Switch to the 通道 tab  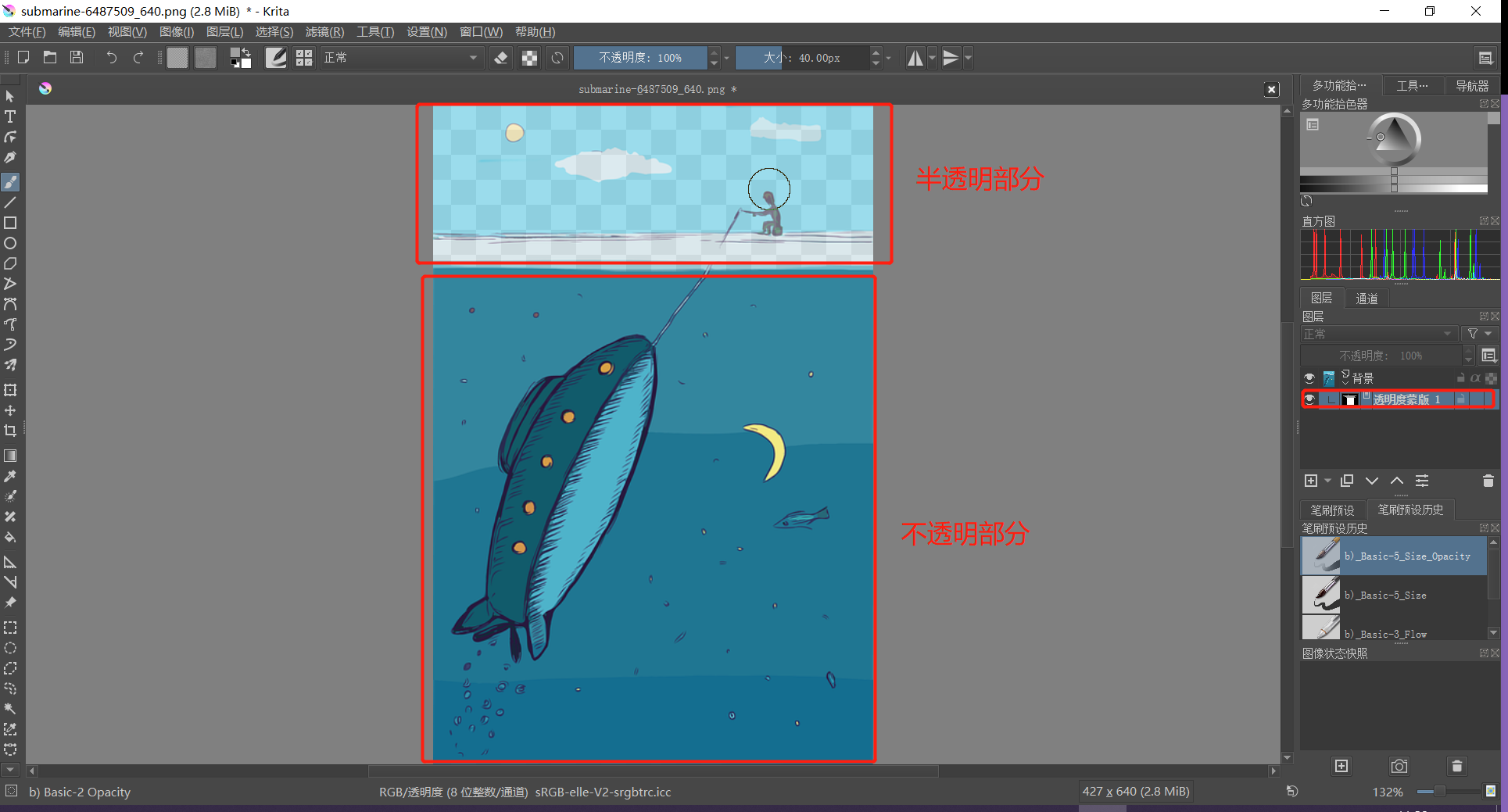(x=1367, y=298)
